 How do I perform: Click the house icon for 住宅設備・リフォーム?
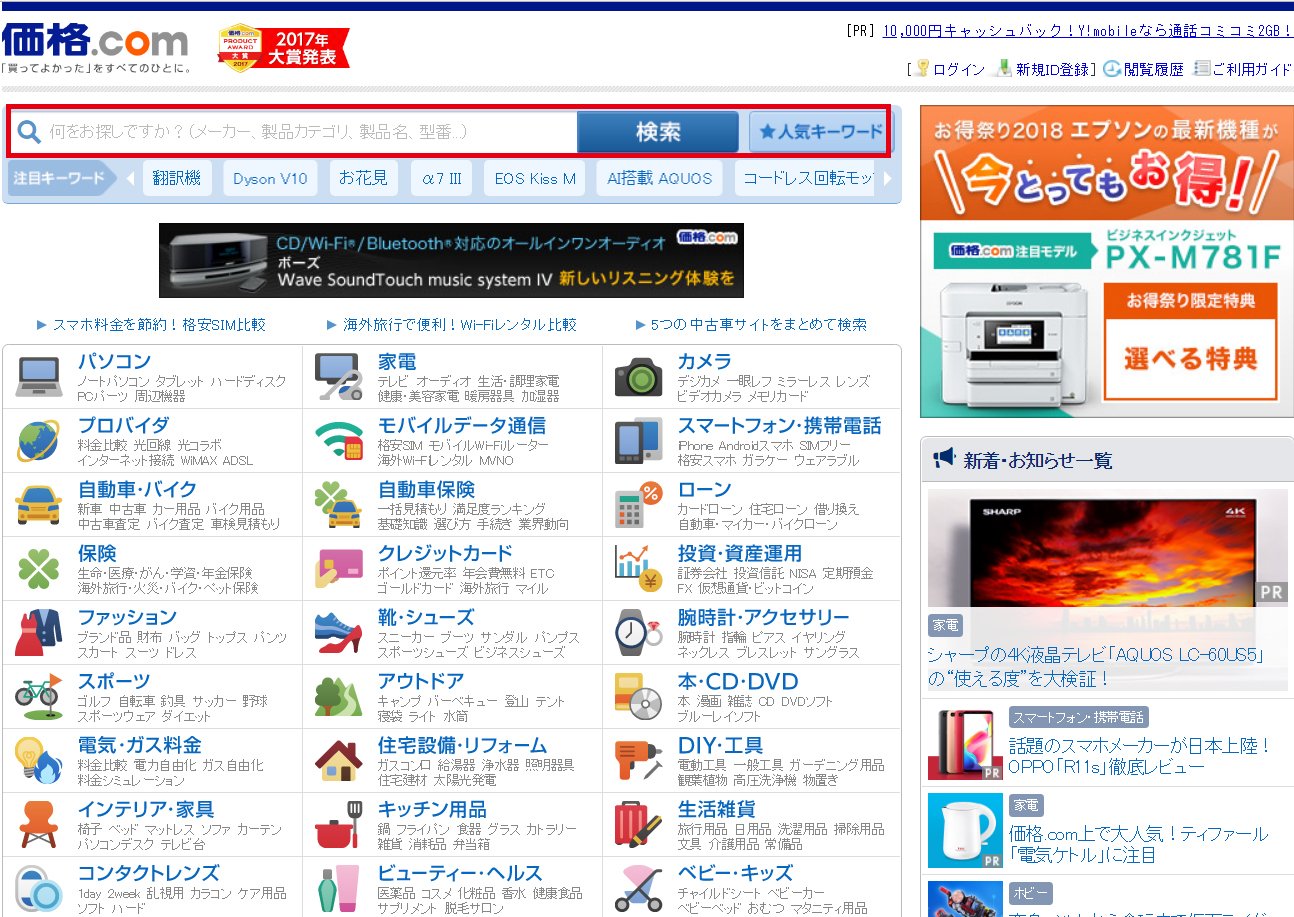[339, 761]
